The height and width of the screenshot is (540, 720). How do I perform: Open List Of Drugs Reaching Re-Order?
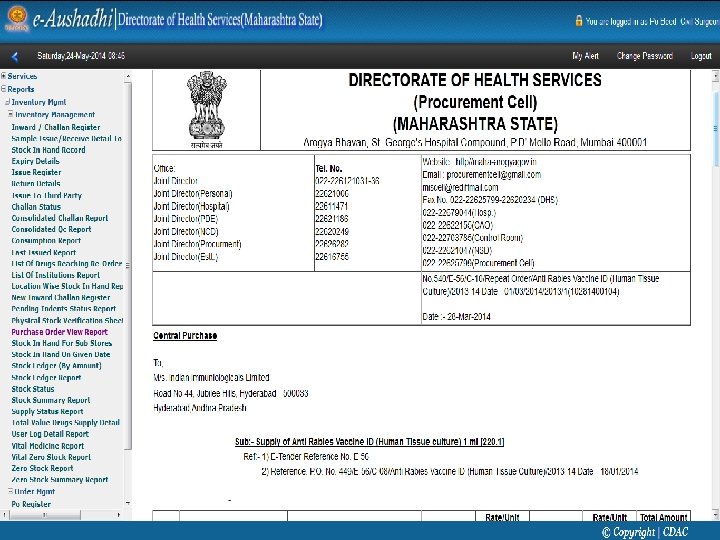pos(67,264)
